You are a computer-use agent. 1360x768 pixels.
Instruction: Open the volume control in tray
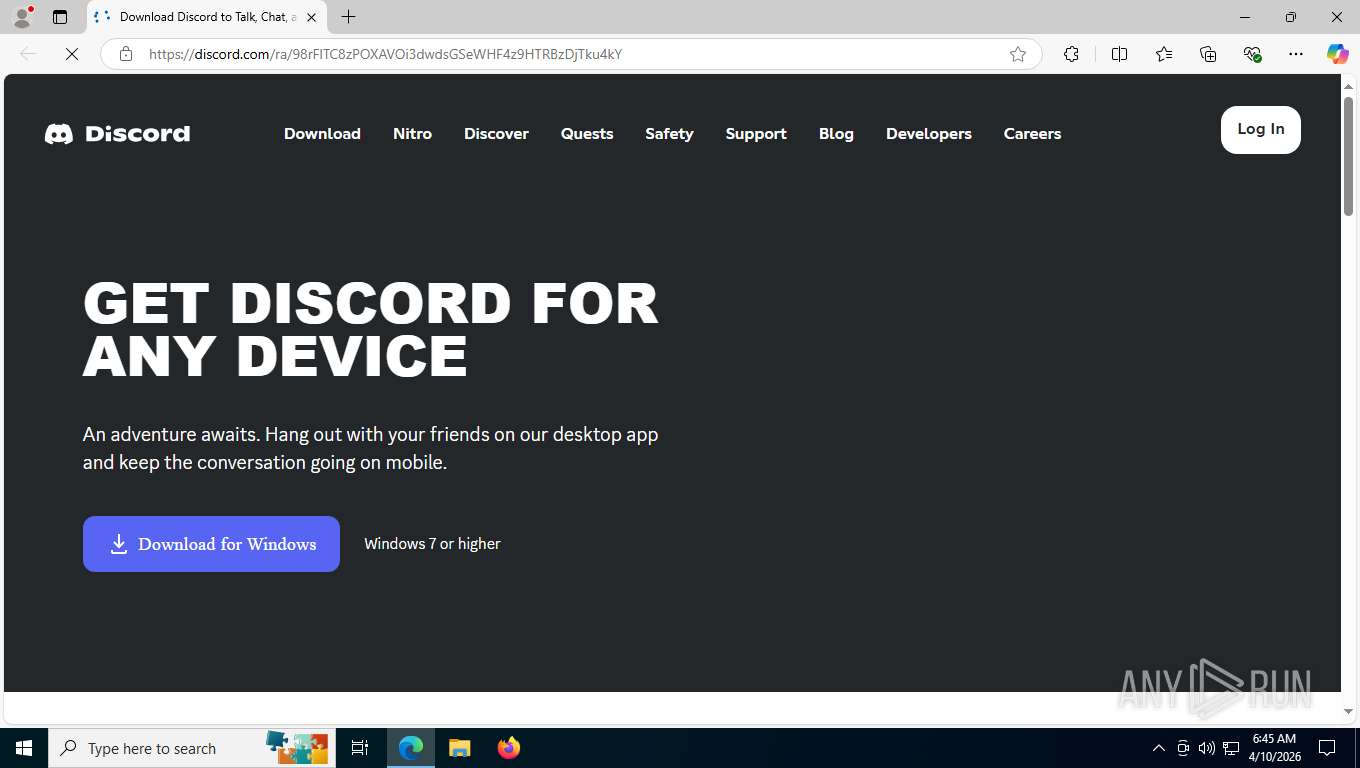(x=1207, y=748)
